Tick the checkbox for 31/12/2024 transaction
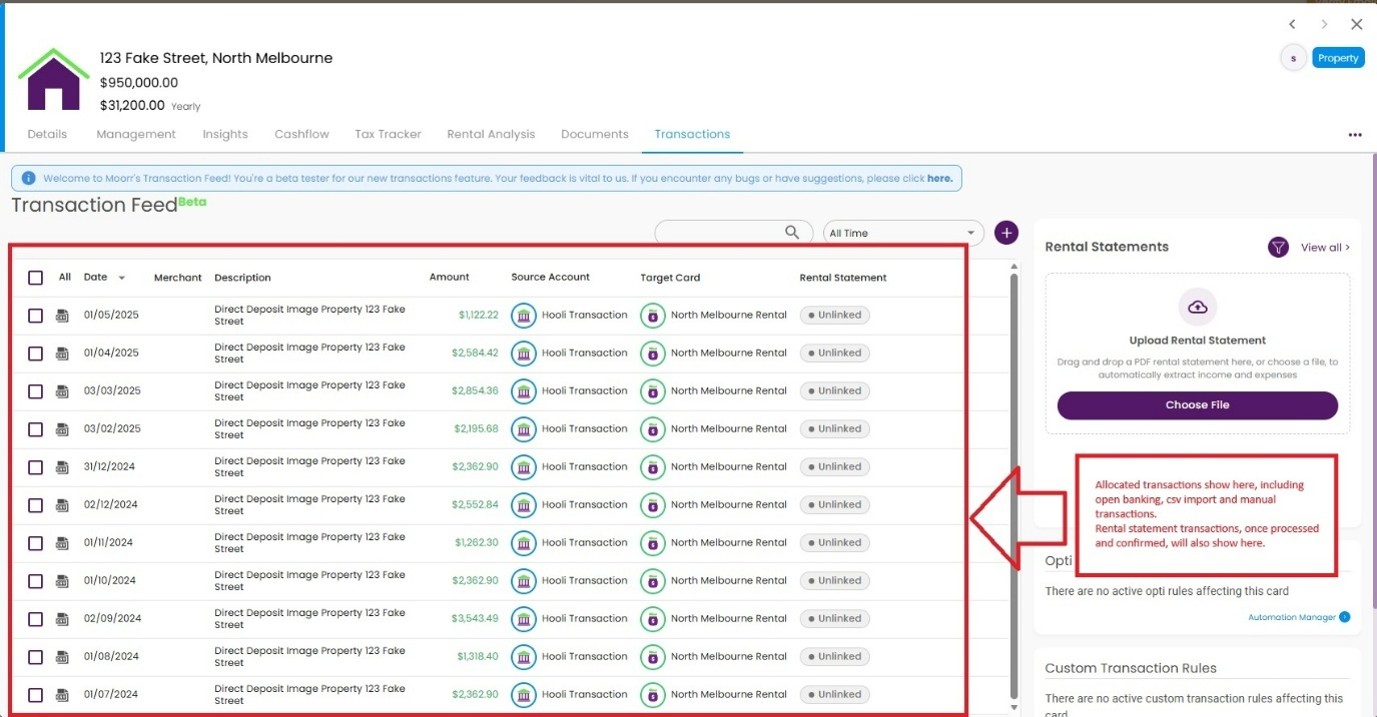The image size is (1377, 717). click(35, 467)
